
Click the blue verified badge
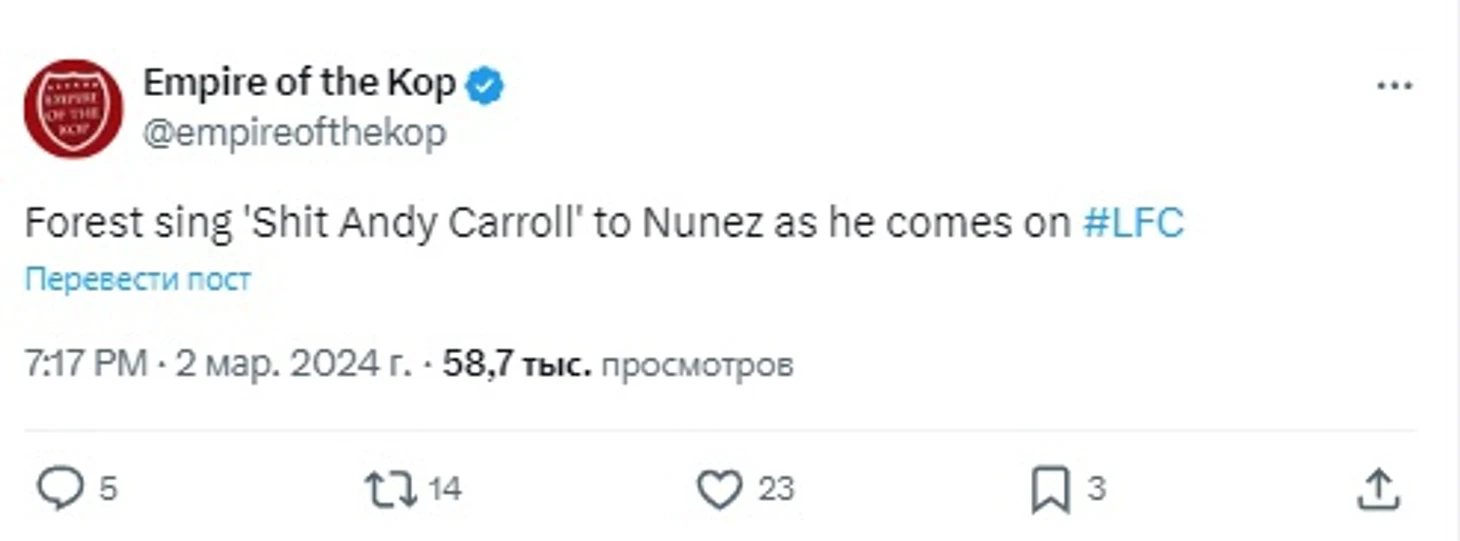tap(487, 86)
